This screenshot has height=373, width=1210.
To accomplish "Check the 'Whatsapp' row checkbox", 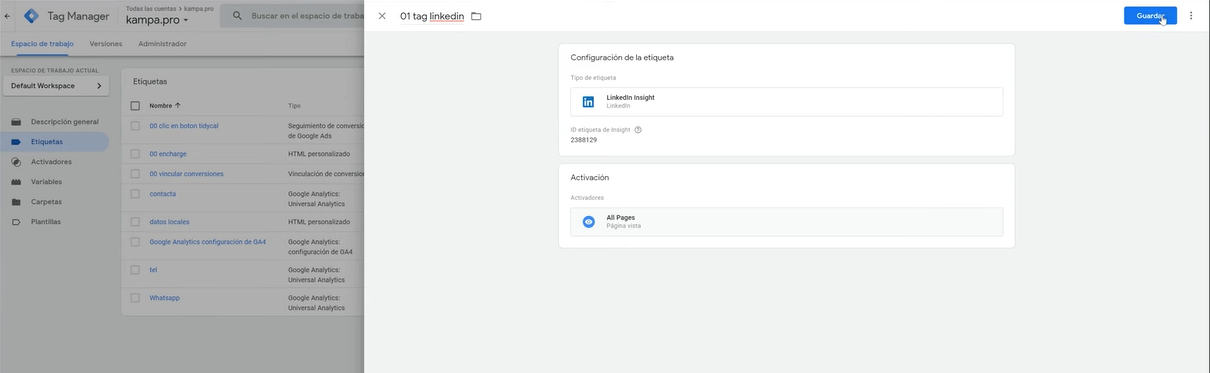I will click(x=135, y=298).
